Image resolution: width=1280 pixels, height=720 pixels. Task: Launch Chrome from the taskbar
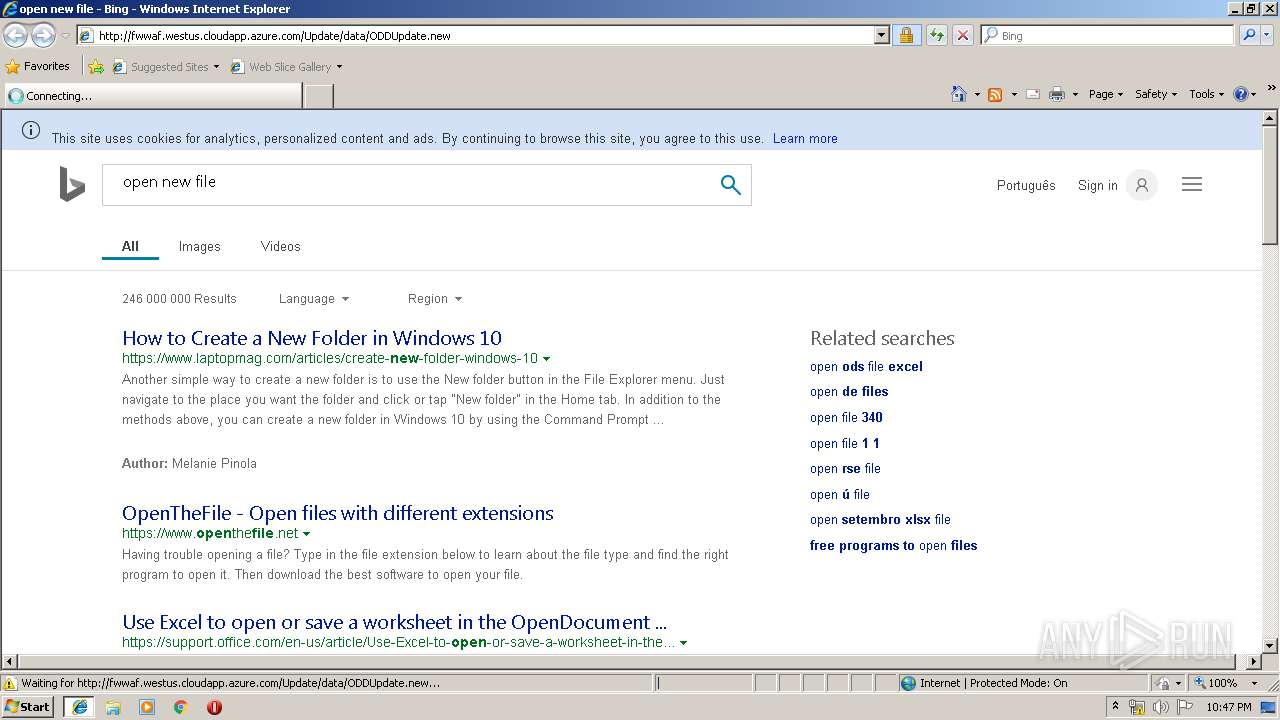[181, 707]
